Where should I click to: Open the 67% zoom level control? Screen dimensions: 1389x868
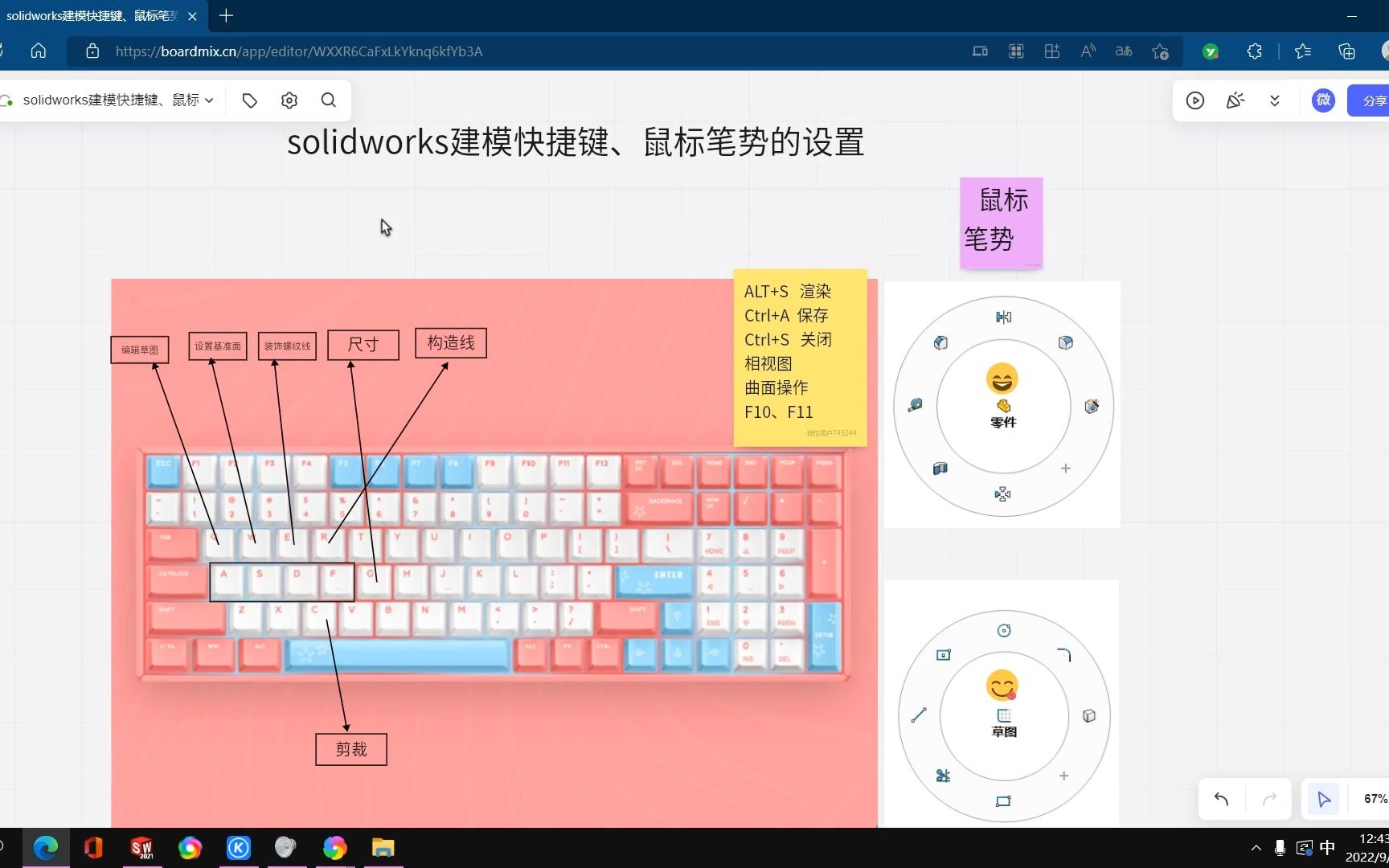coord(1375,799)
